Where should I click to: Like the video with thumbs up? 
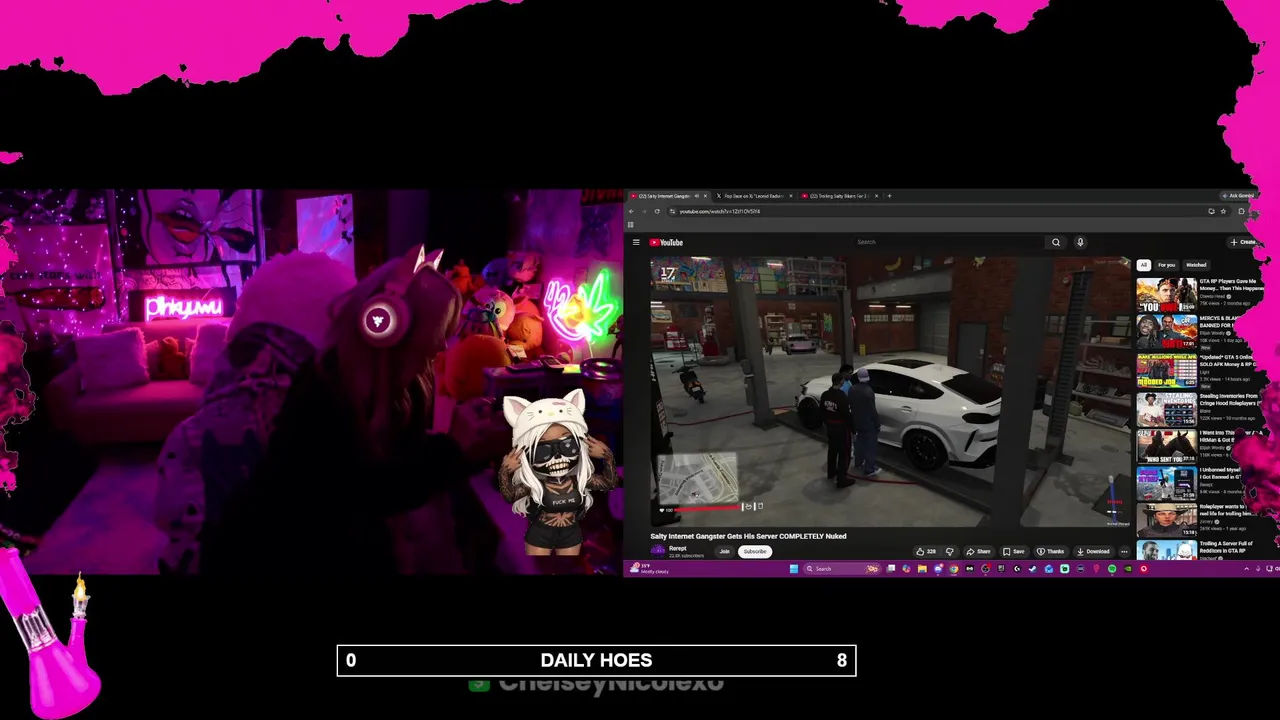(926, 551)
